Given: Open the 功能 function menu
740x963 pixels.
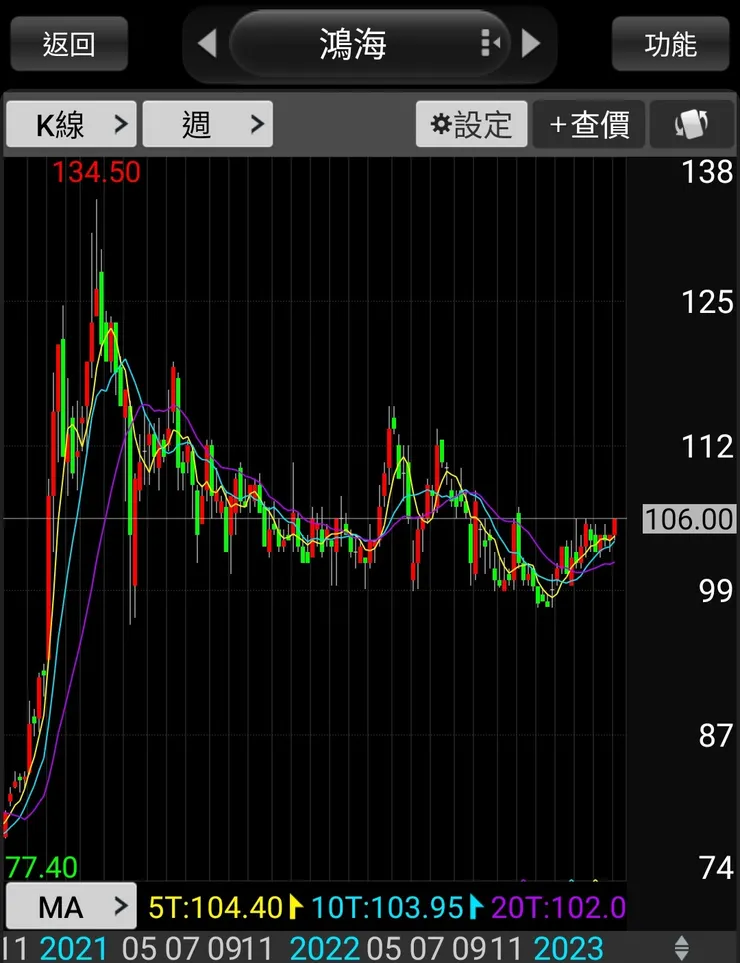Looking at the screenshot, I should (671, 44).
